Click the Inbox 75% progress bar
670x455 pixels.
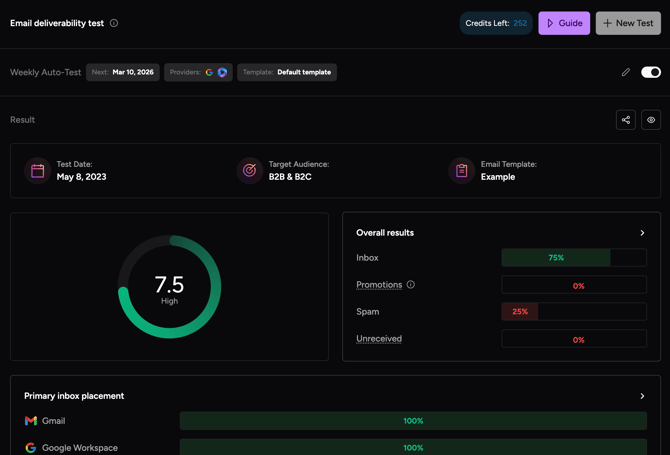(x=574, y=258)
